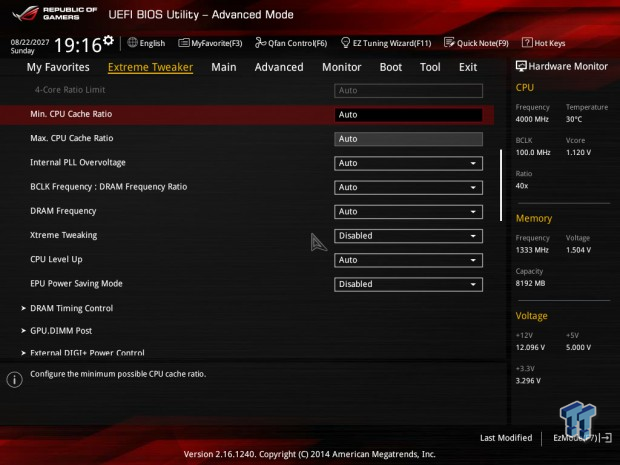Click the Hot Keys label
This screenshot has width=620, height=465.
[550, 43]
